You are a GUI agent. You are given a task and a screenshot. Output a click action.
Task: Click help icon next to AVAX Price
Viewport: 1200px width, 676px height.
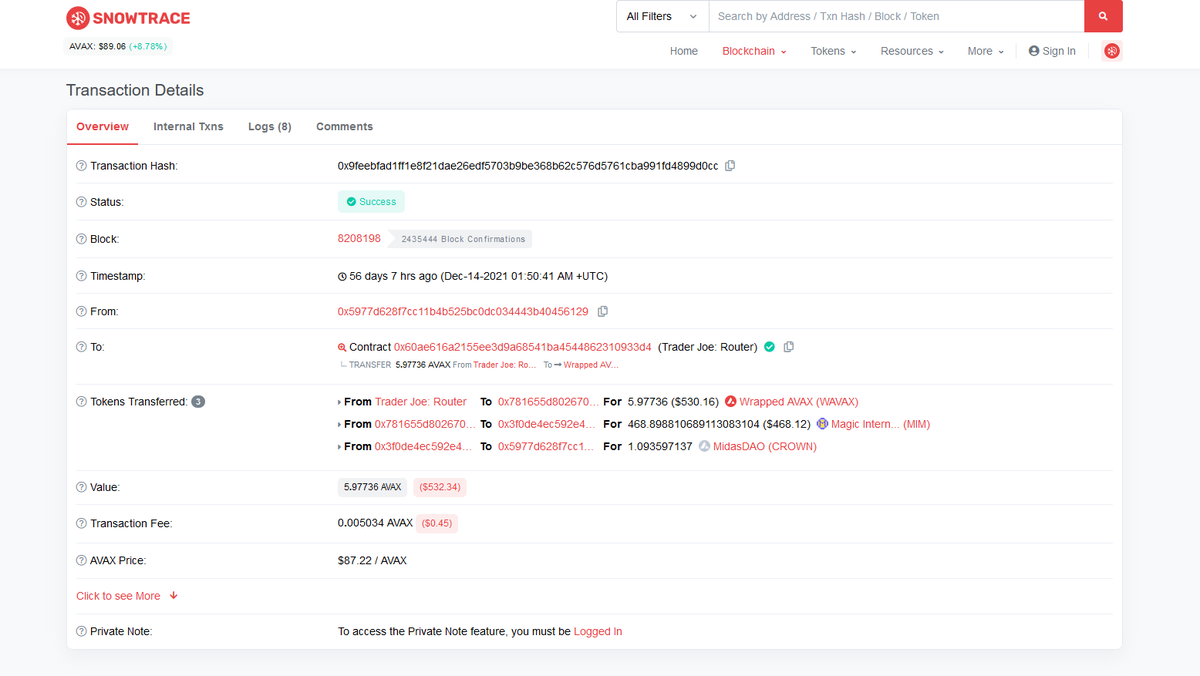click(x=81, y=561)
